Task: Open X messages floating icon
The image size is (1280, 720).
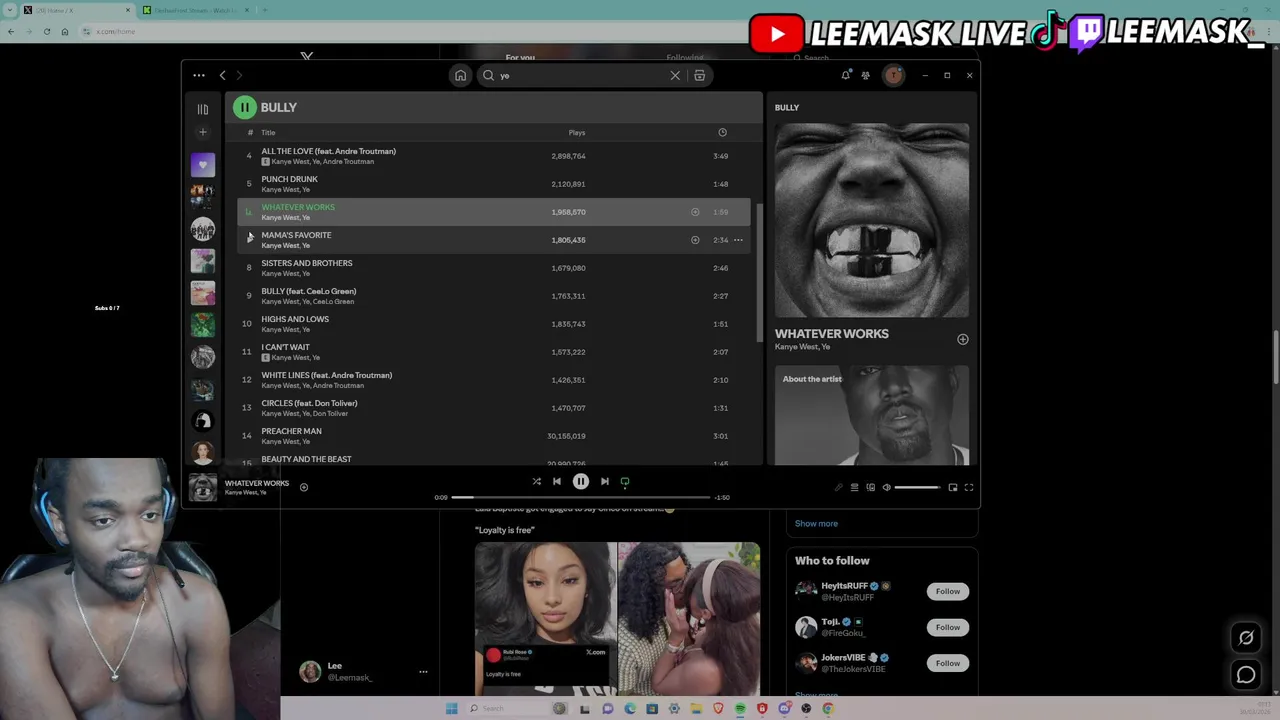Action: [1246, 675]
